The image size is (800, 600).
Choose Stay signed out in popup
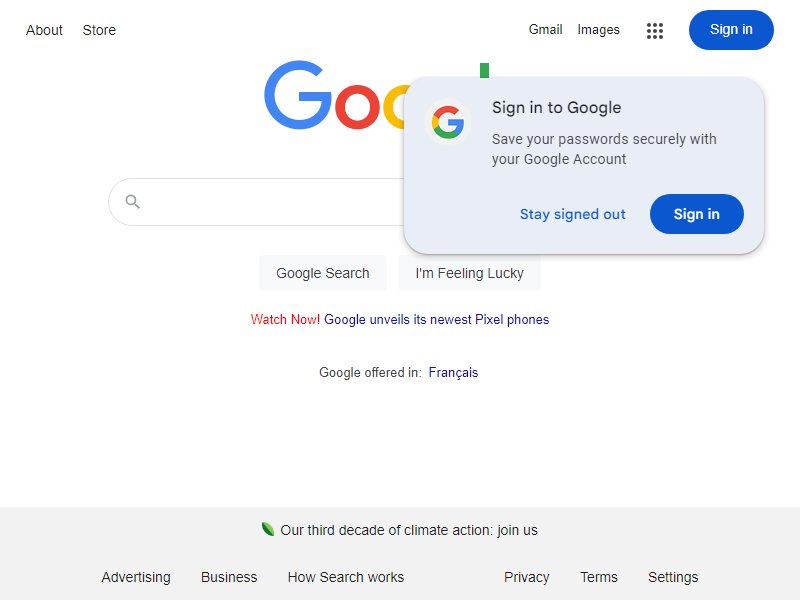click(x=572, y=214)
